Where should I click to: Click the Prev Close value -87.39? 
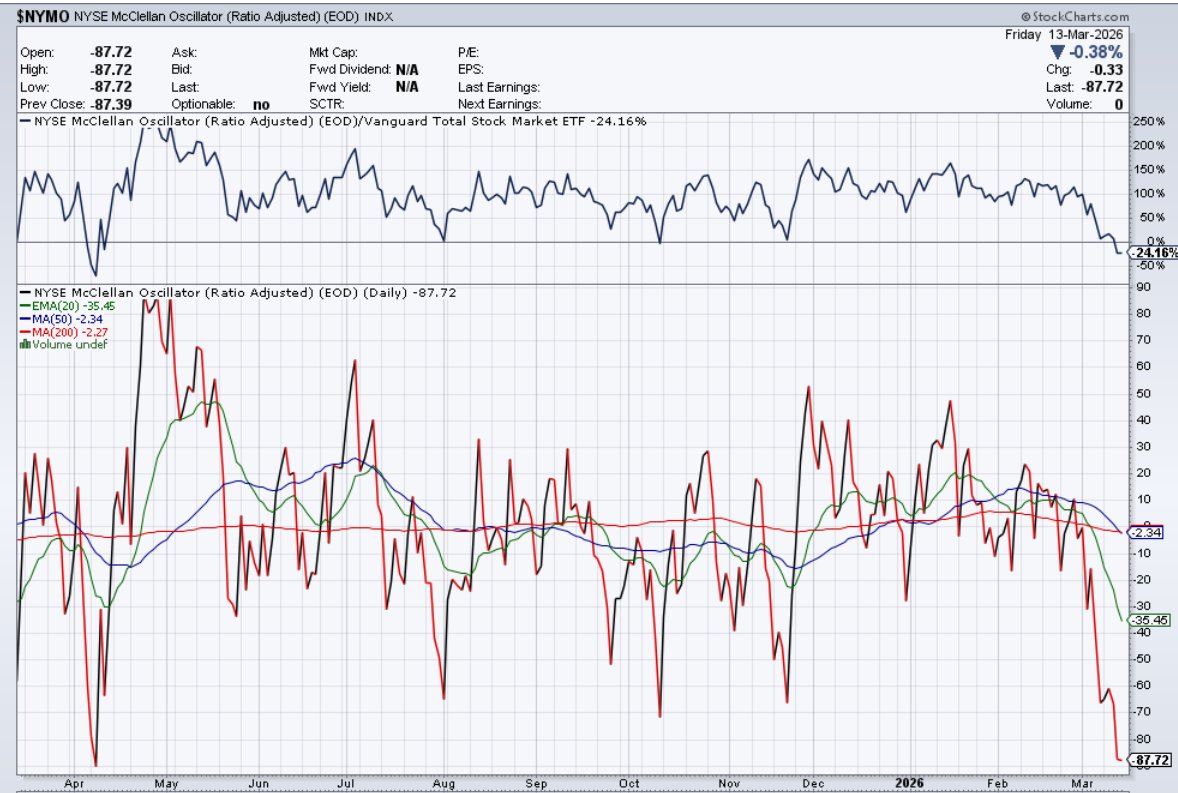coord(110,104)
